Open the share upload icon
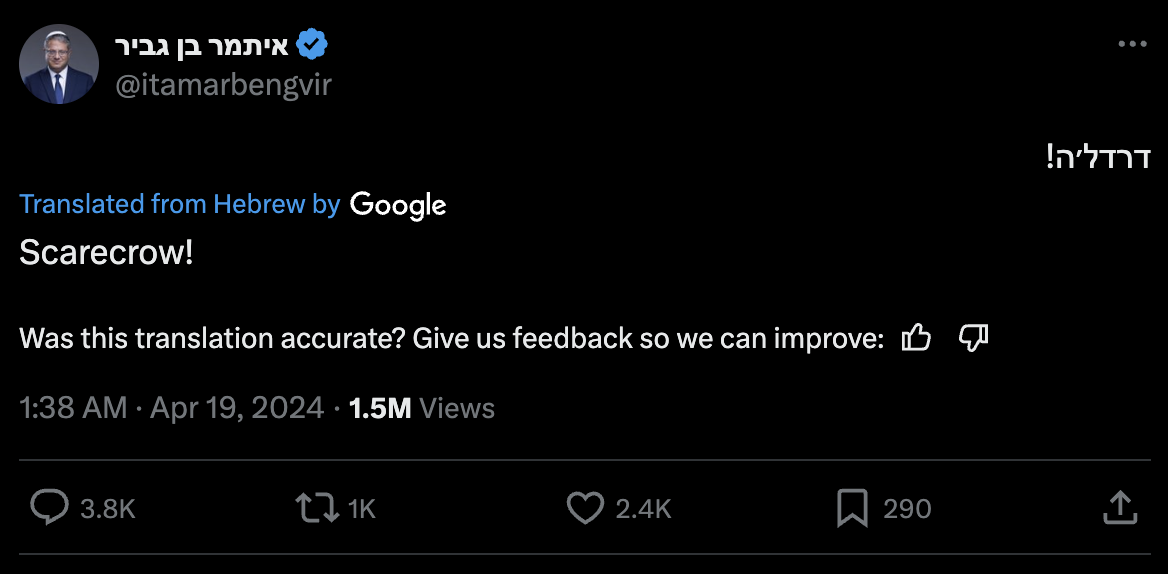 pyautogui.click(x=1120, y=508)
